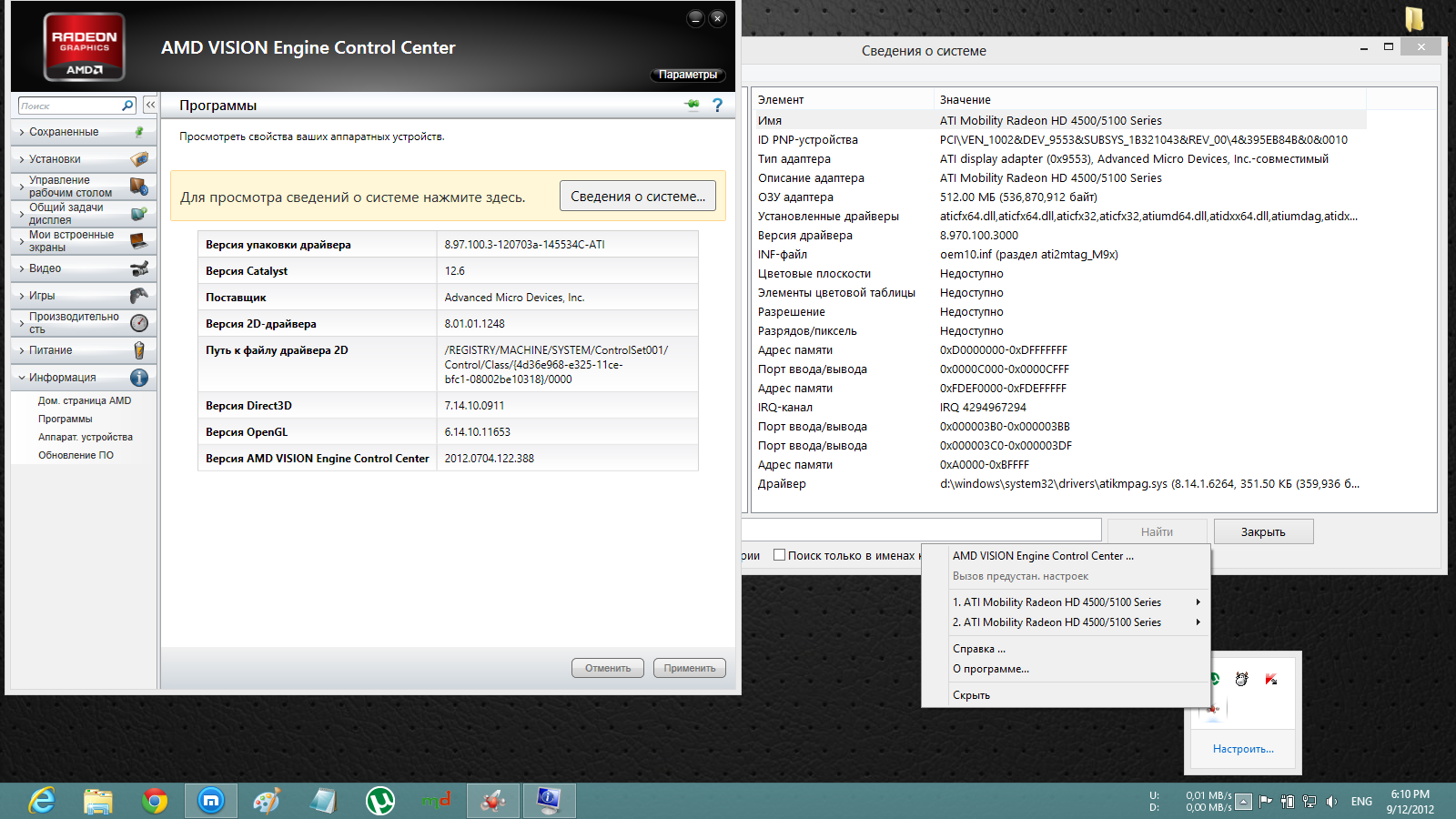This screenshot has height=819, width=1456.
Task: Open uTorrent from the taskbar
Action: (379, 801)
